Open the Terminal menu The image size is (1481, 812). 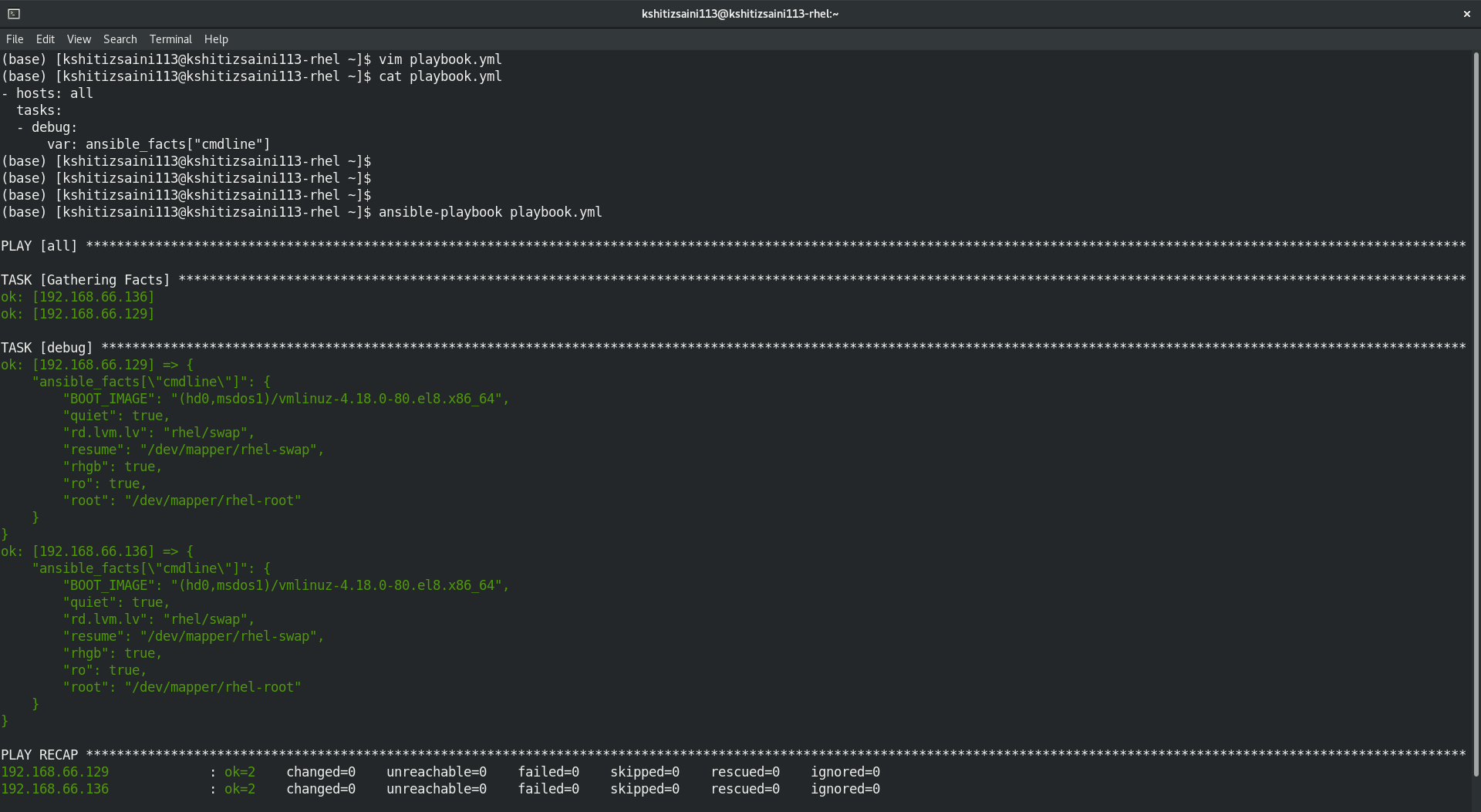coord(170,39)
